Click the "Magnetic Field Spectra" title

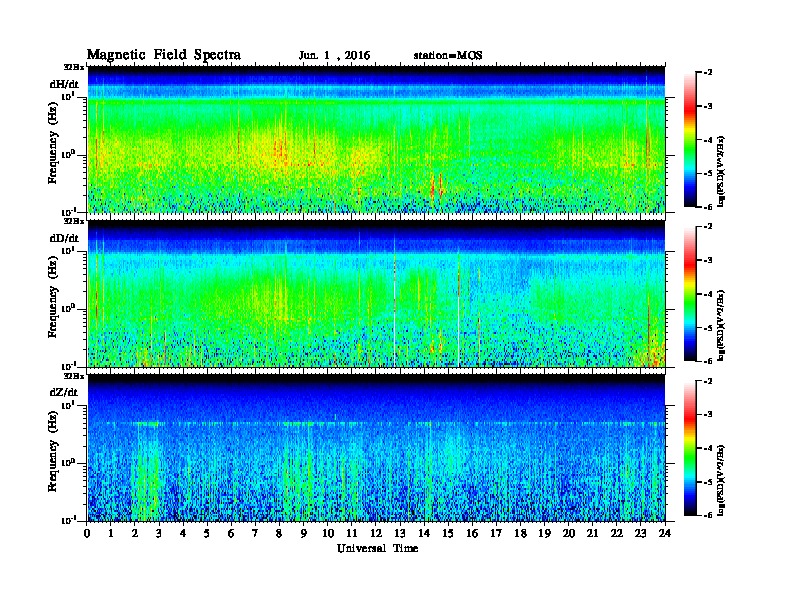164,55
